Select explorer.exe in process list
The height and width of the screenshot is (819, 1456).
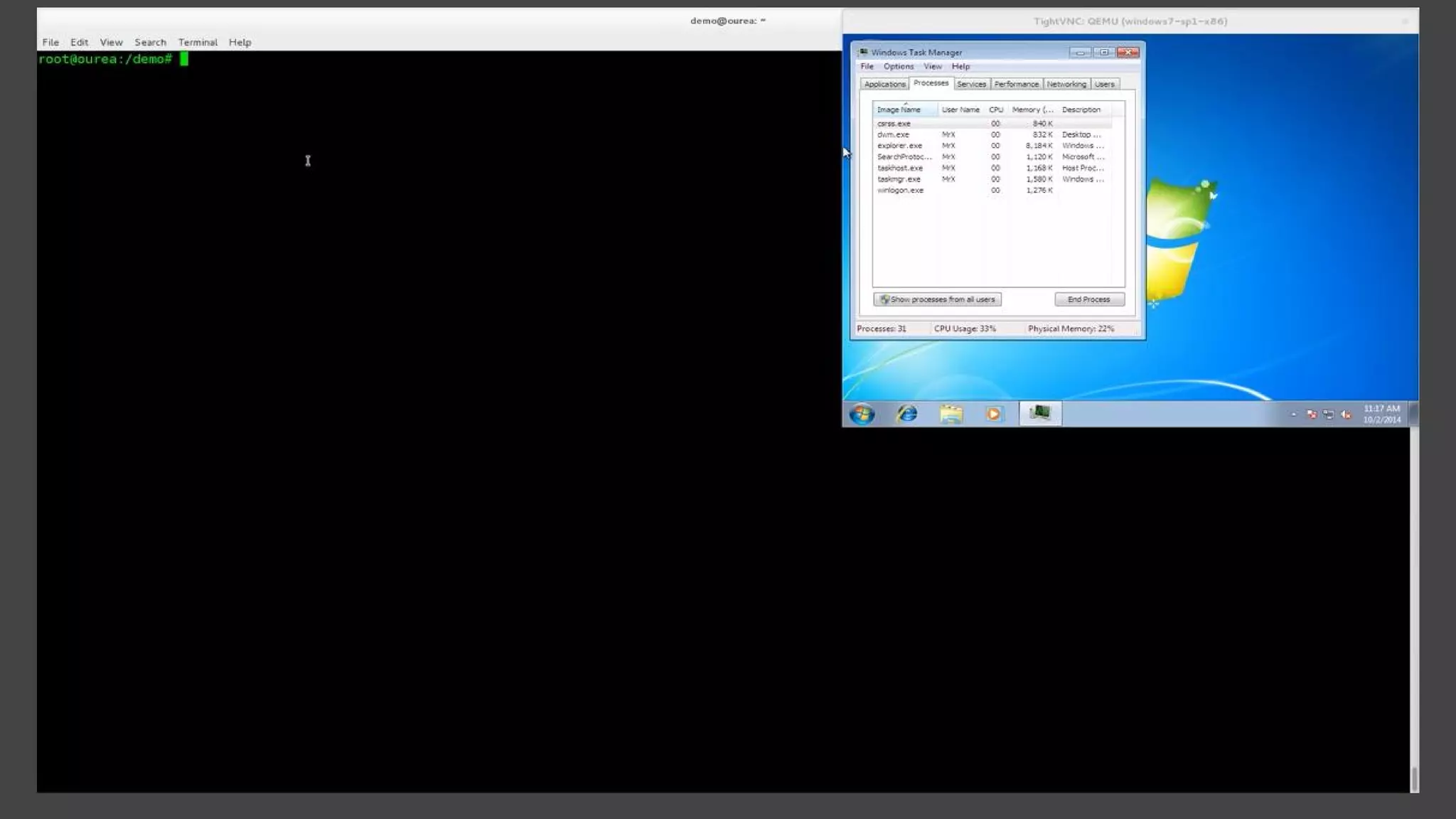[x=899, y=146]
